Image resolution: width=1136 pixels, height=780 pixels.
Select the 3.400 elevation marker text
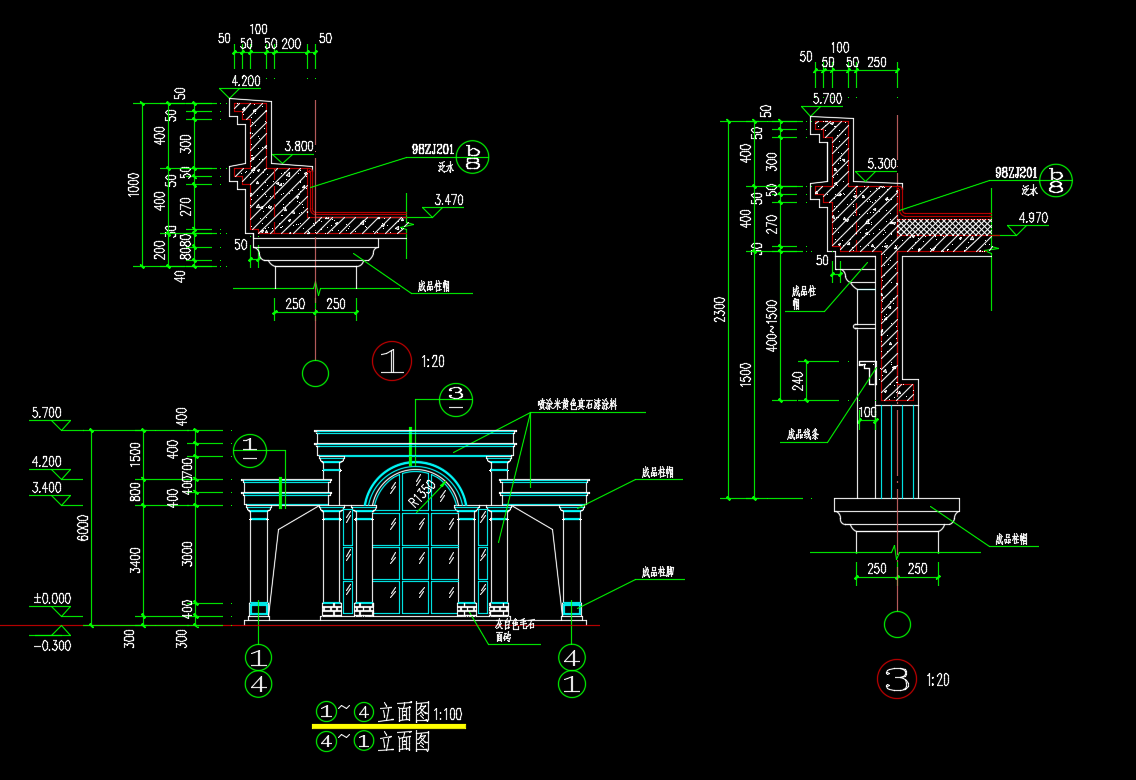[46, 487]
